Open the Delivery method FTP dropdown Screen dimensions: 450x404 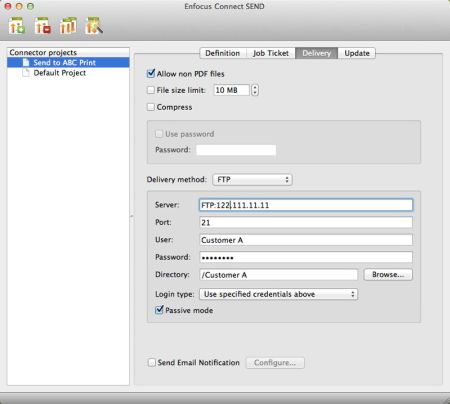click(252, 180)
